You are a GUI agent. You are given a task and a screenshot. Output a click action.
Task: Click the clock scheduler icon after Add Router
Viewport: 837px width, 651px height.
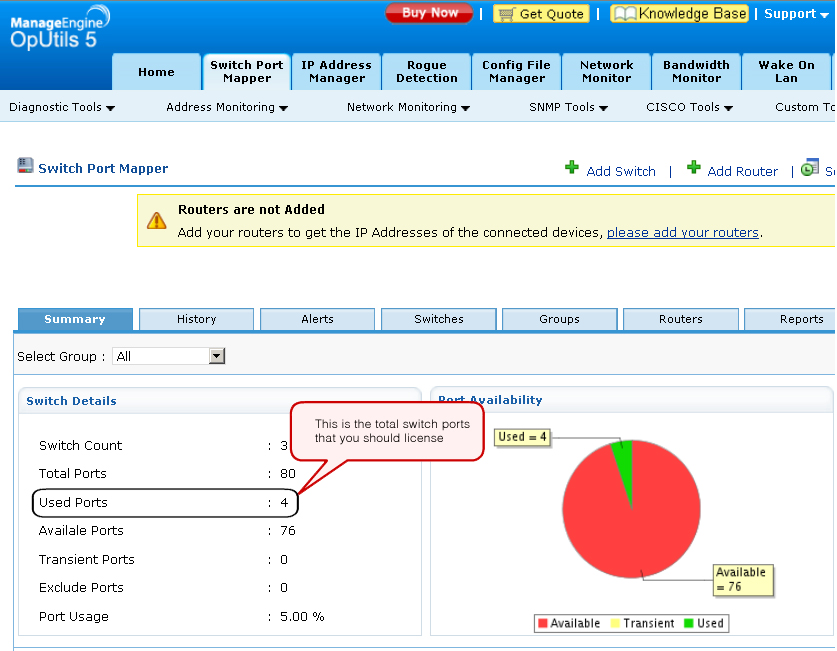810,167
